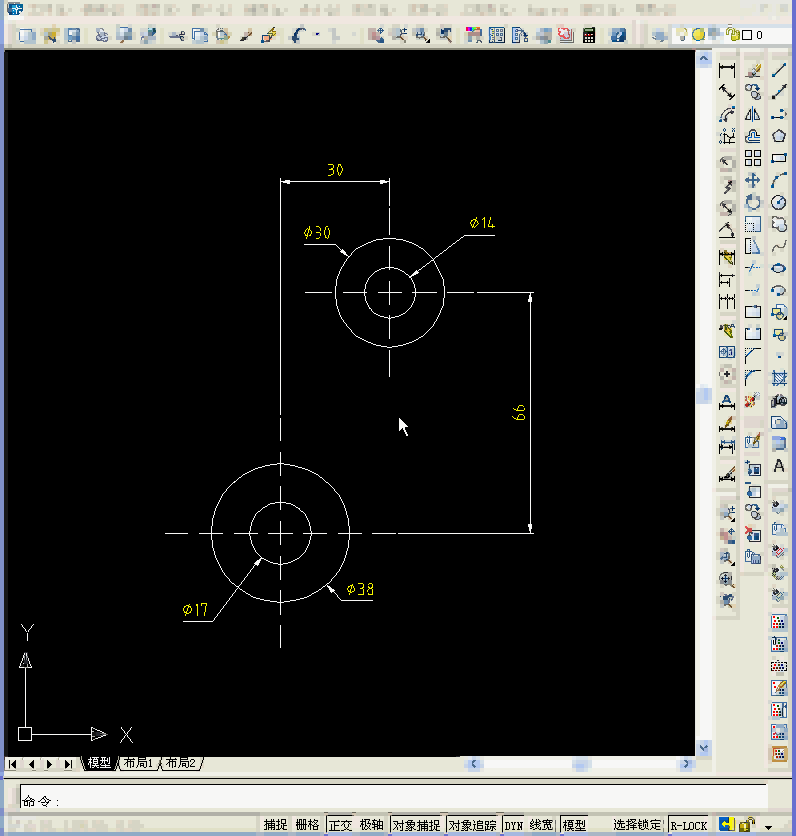796x836 pixels.
Task: Switch to the 布局2 layout tab
Action: click(x=181, y=763)
